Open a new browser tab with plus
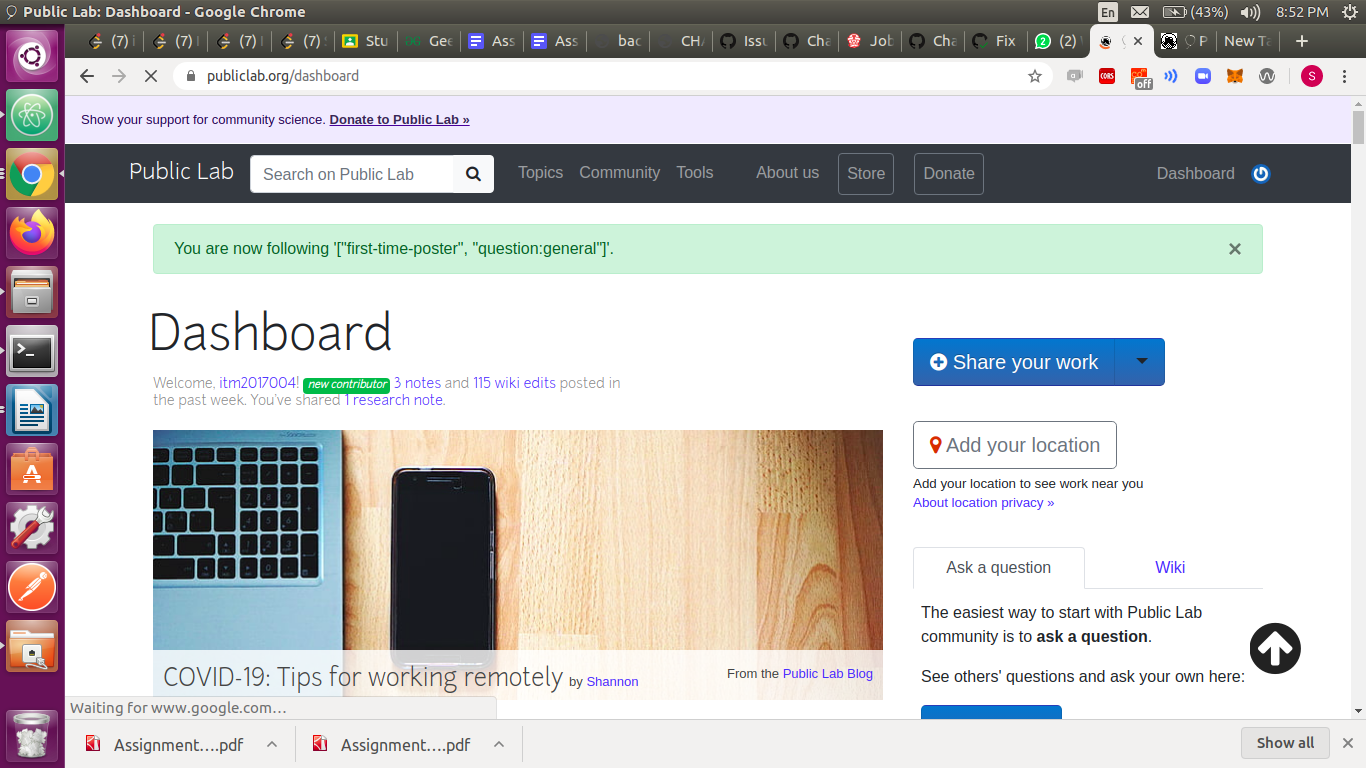The height and width of the screenshot is (768, 1366). pos(1301,41)
